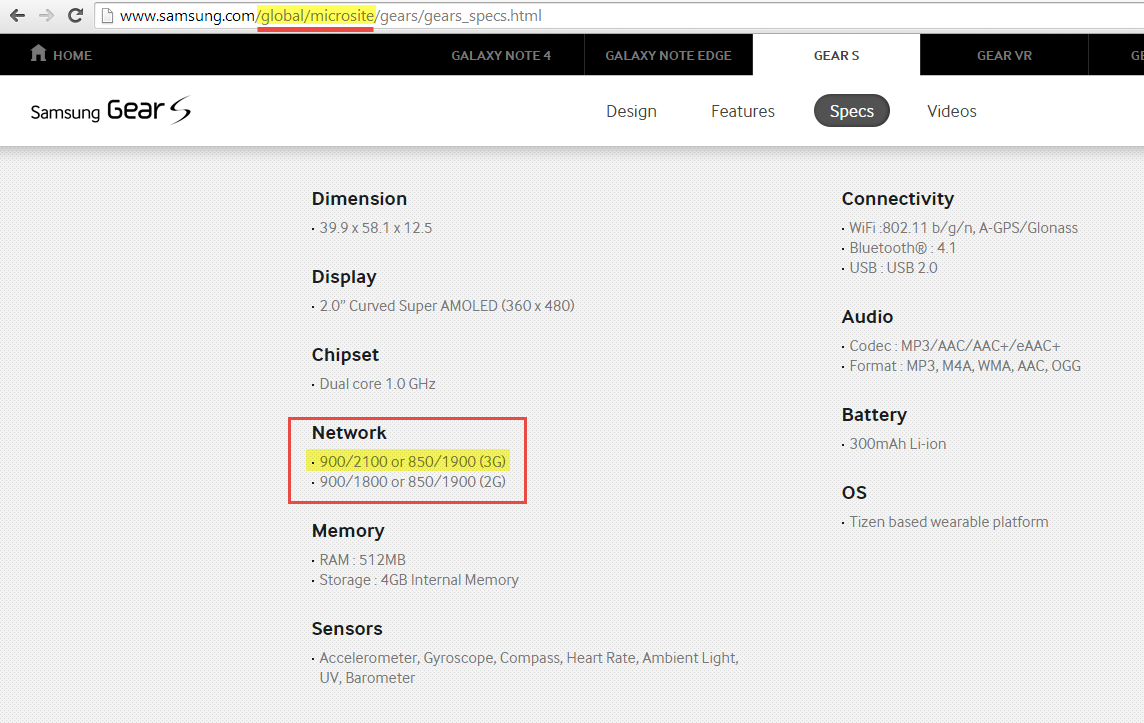
Task: Click the 900/1800 or 850/1900 (2G) line
Action: pyautogui.click(x=412, y=482)
